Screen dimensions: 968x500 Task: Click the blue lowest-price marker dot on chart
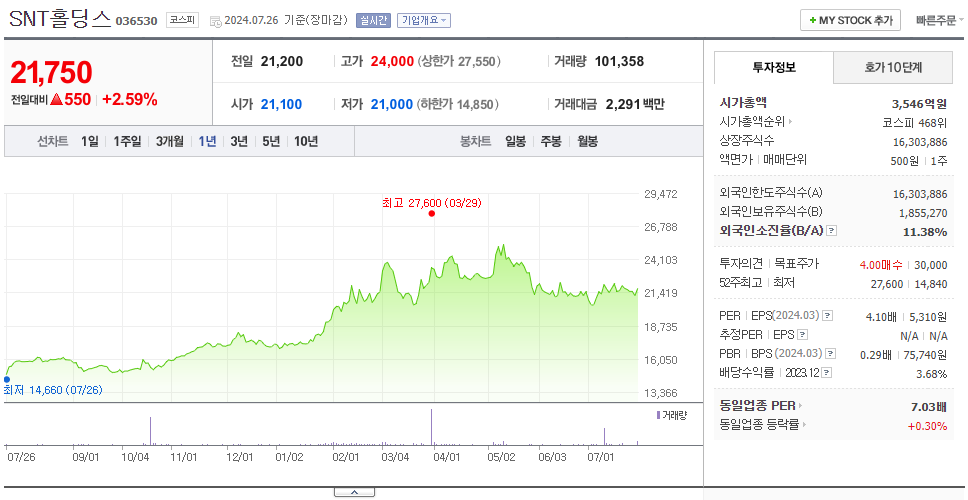point(7,380)
